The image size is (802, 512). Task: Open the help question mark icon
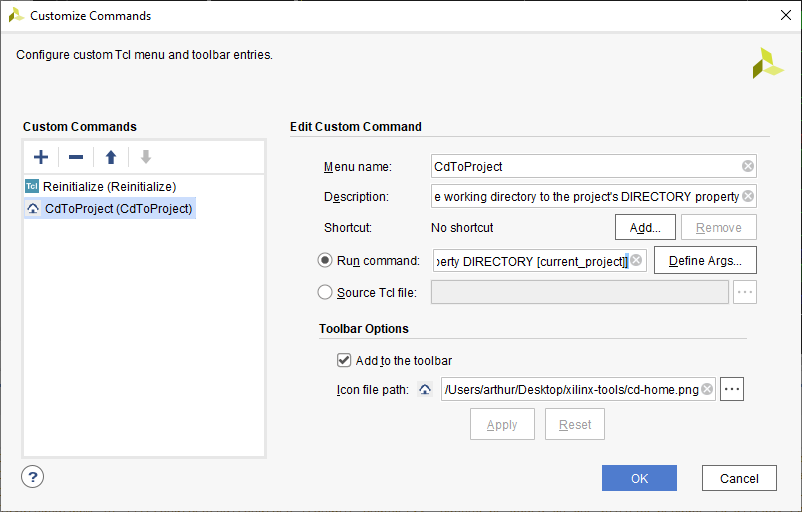pos(34,476)
